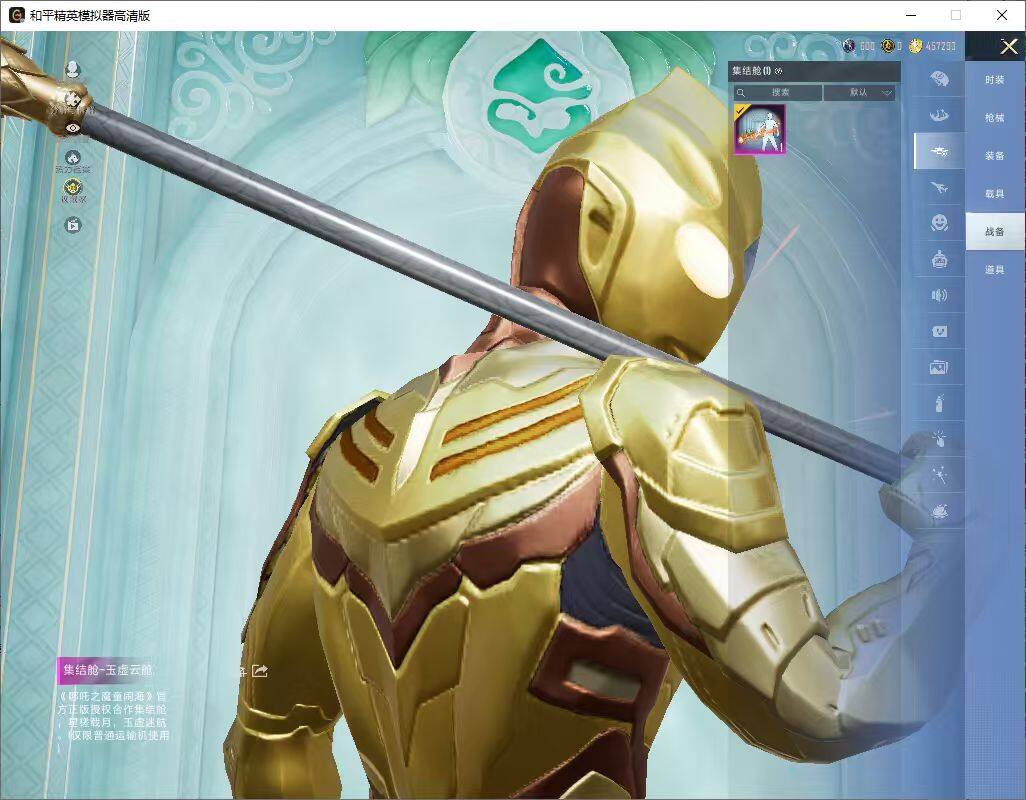Click the video playback icon at left
The height and width of the screenshot is (800, 1026).
(73, 225)
